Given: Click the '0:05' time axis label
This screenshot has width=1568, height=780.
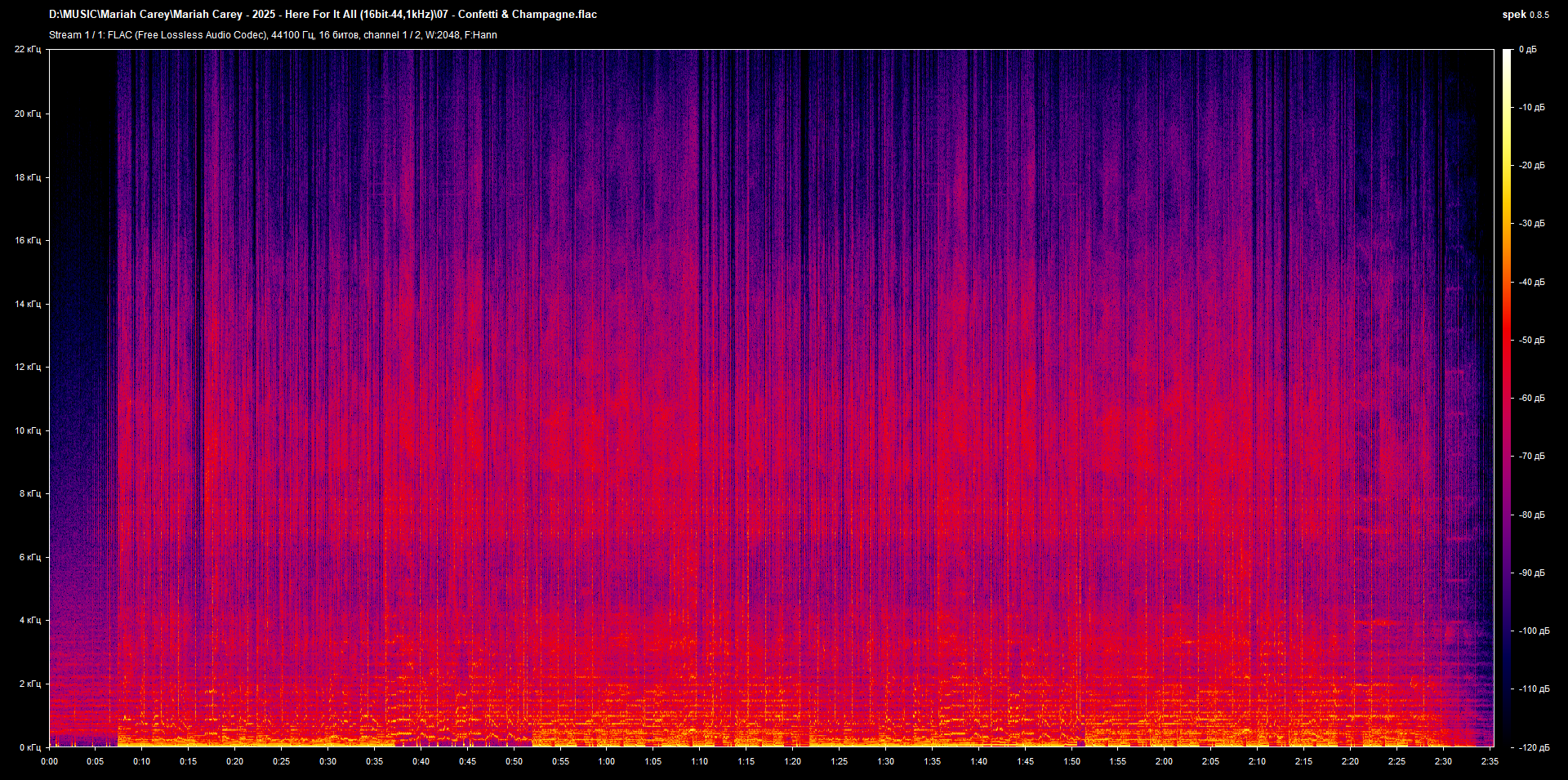Looking at the screenshot, I should [96, 761].
